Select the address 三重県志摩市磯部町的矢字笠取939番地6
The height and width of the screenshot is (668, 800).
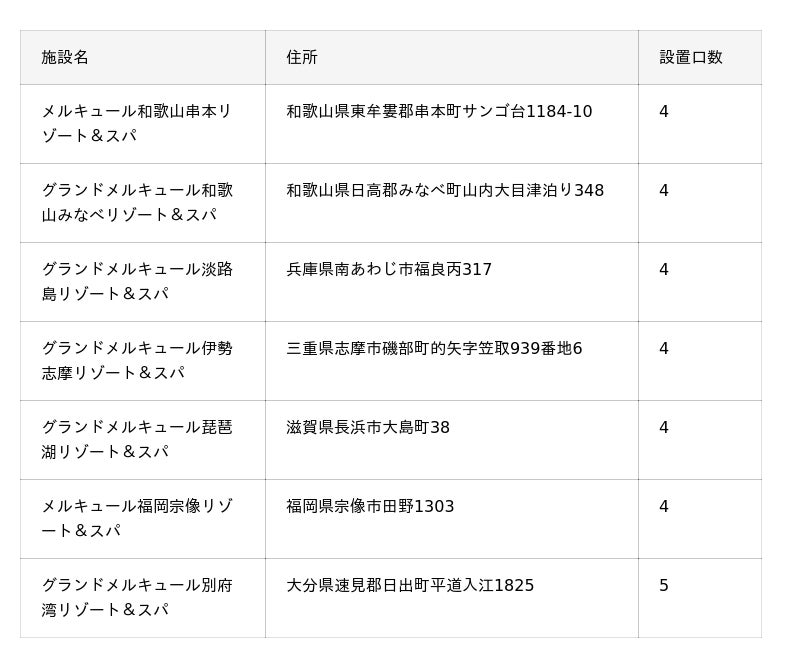tap(434, 349)
